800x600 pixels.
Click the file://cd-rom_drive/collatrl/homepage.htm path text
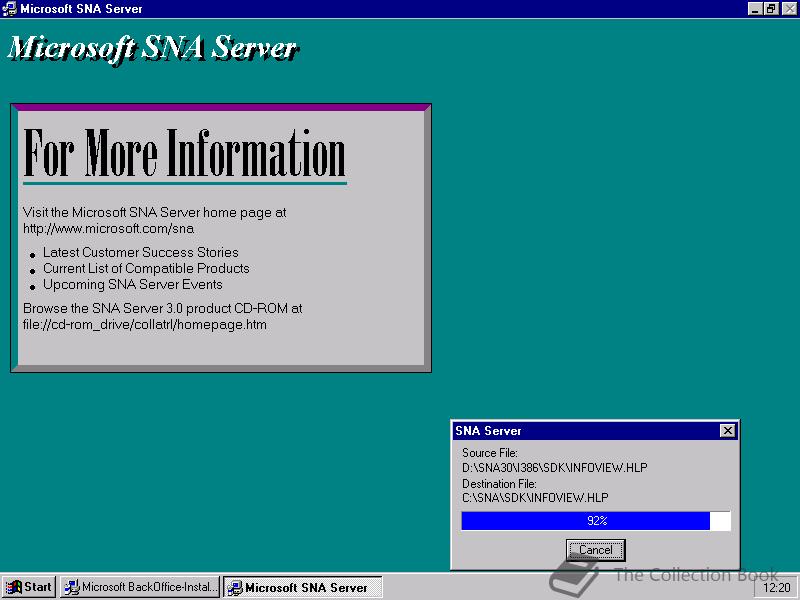pos(145,324)
